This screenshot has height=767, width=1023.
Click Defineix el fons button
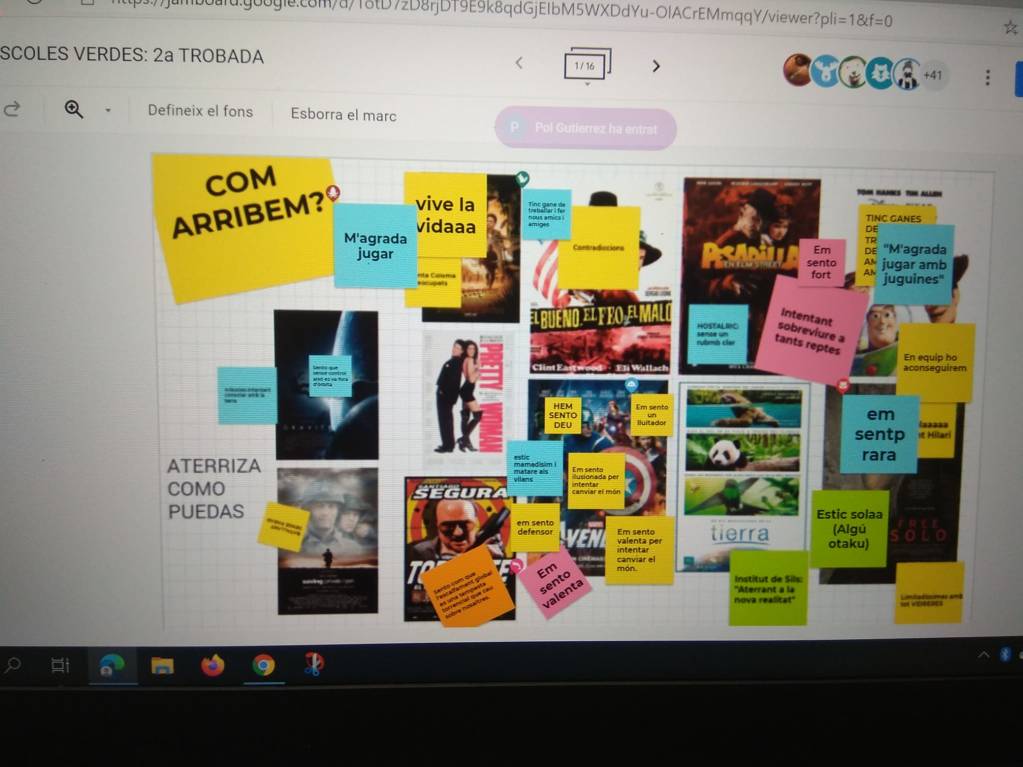pyautogui.click(x=200, y=111)
